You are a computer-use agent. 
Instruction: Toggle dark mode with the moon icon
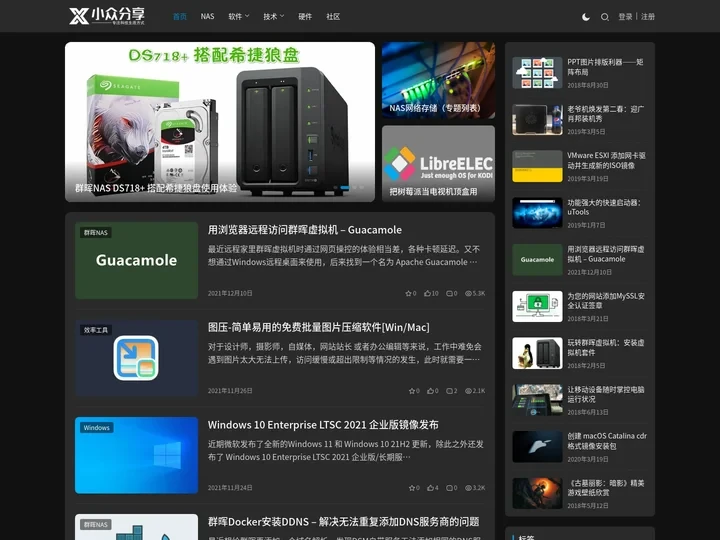coord(586,17)
